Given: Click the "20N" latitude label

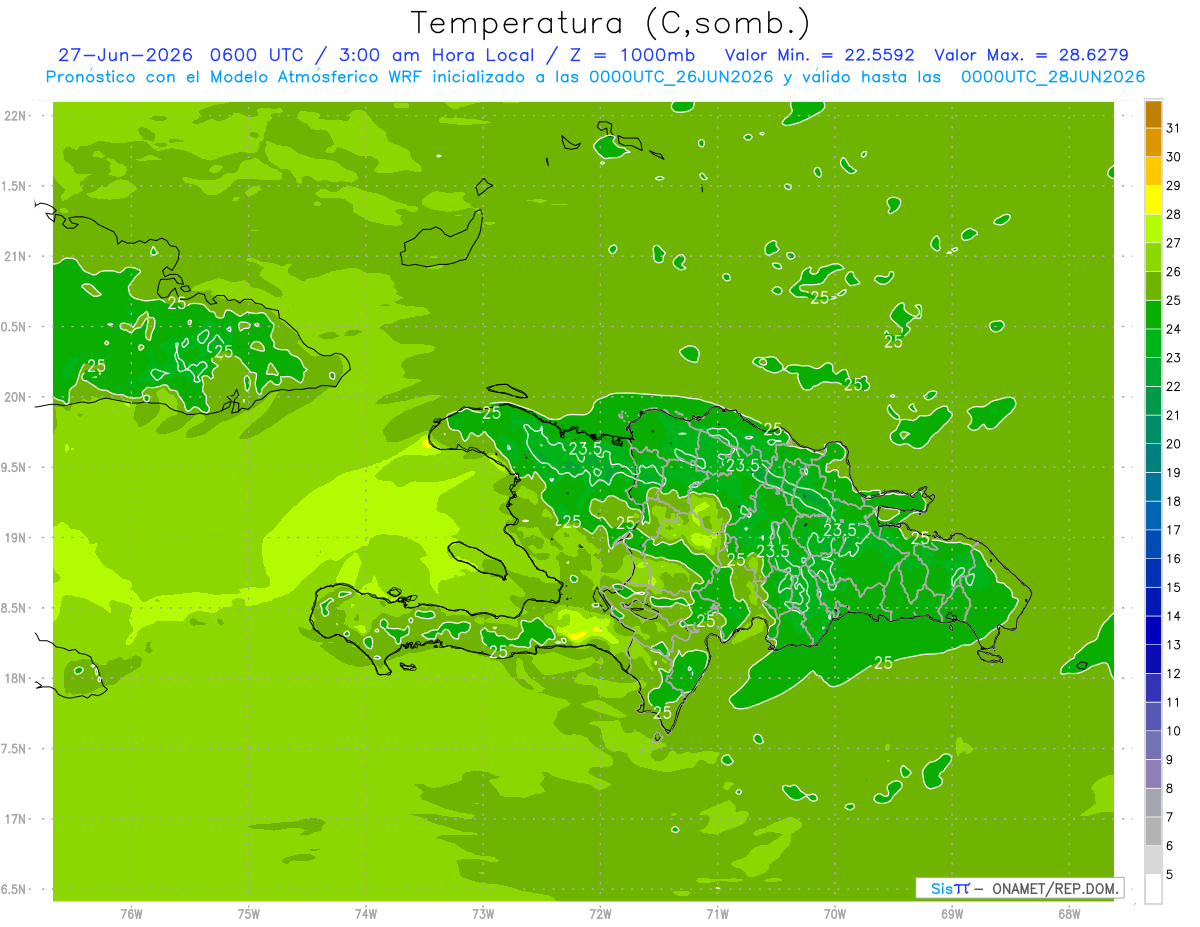Looking at the screenshot, I should (17, 397).
